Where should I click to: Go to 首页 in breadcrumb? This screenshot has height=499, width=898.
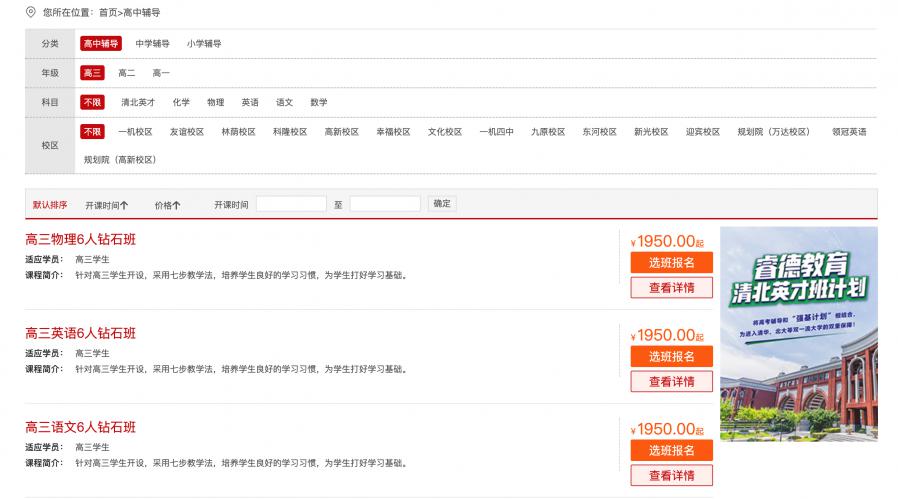pos(108,12)
